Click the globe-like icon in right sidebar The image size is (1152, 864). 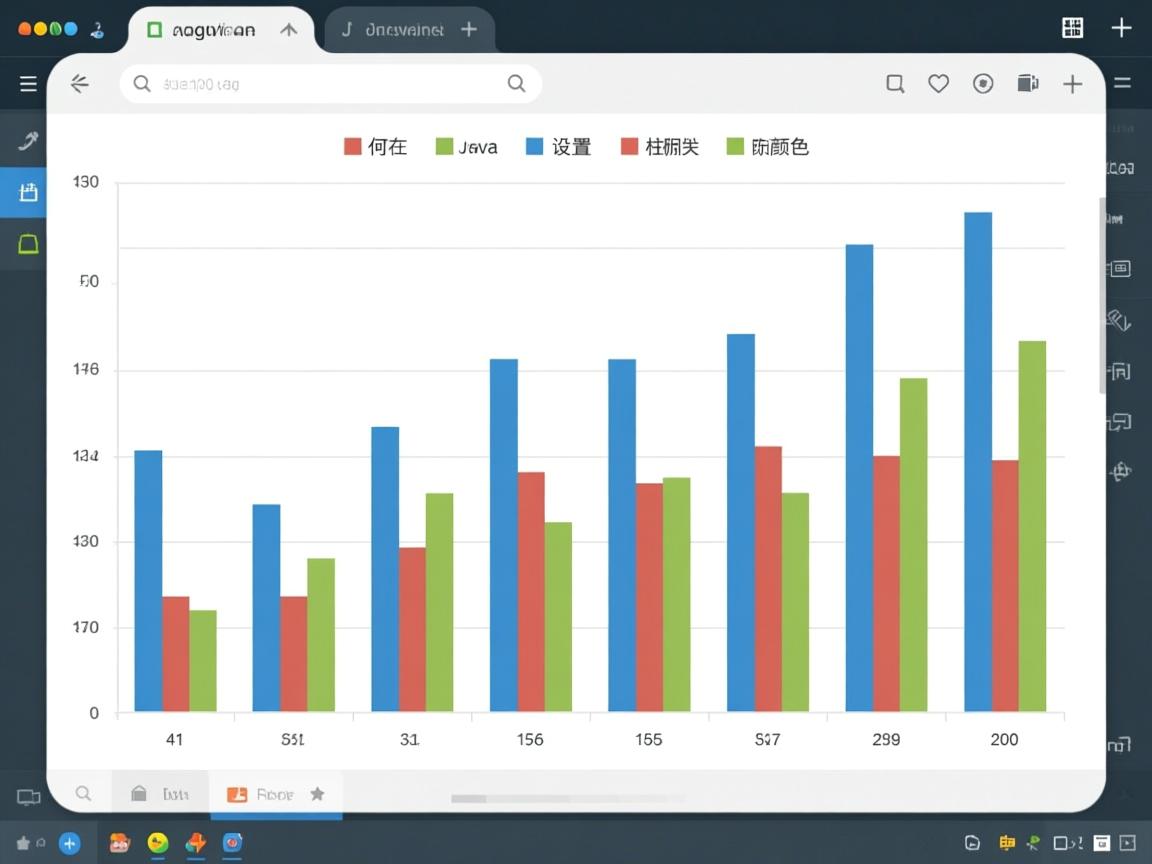pyautogui.click(x=1120, y=470)
